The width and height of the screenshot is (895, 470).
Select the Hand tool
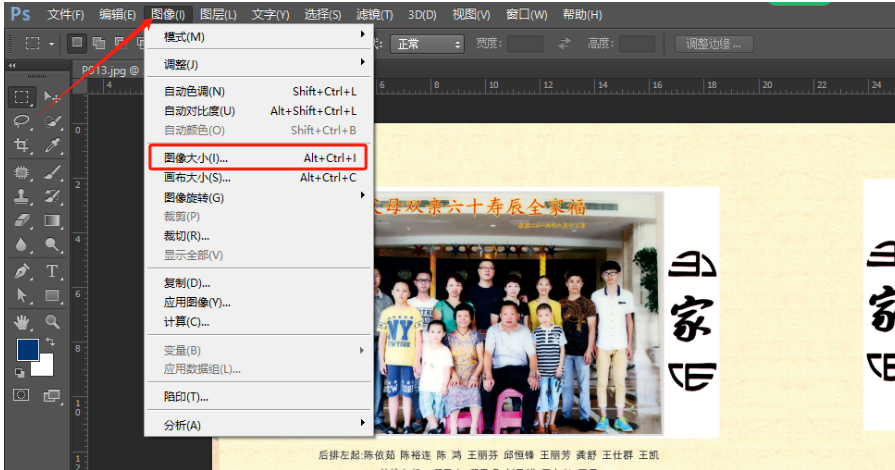[22, 322]
